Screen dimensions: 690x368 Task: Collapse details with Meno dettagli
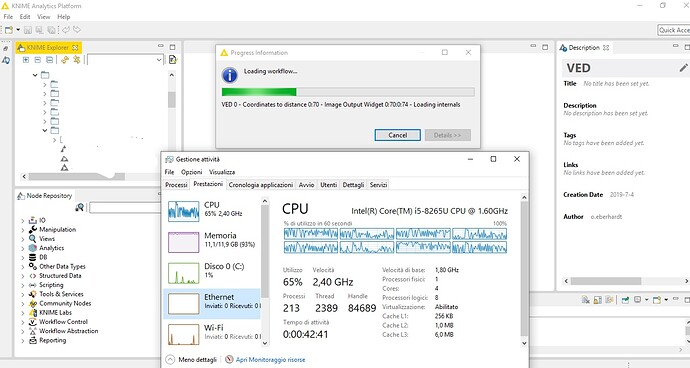pyautogui.click(x=191, y=360)
